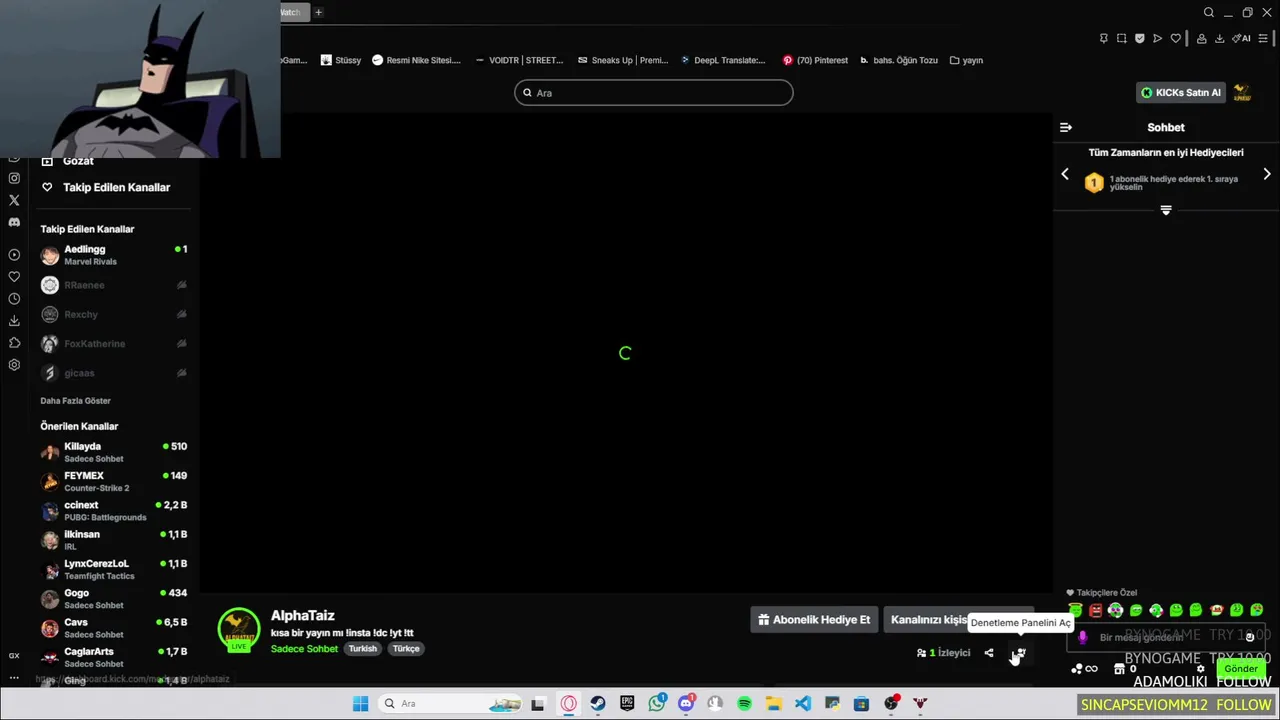Screen dimensions: 1280x720
Task: Send the chat message with Gönder
Action: pyautogui.click(x=1241, y=669)
